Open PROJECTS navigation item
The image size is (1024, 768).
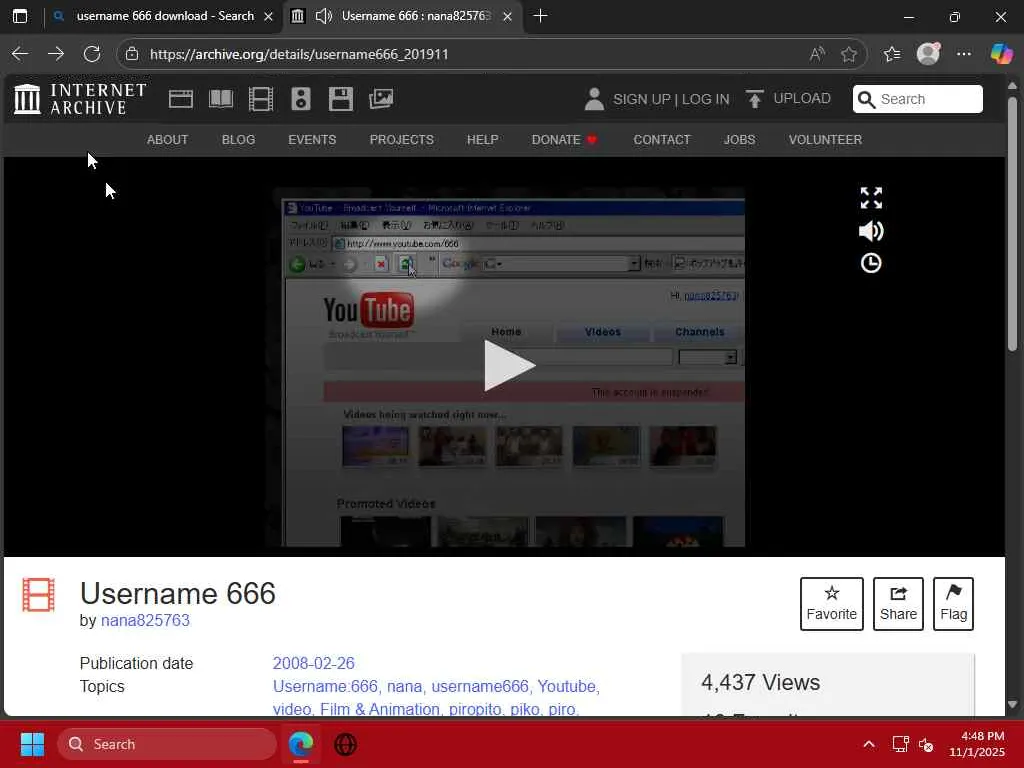click(x=402, y=140)
